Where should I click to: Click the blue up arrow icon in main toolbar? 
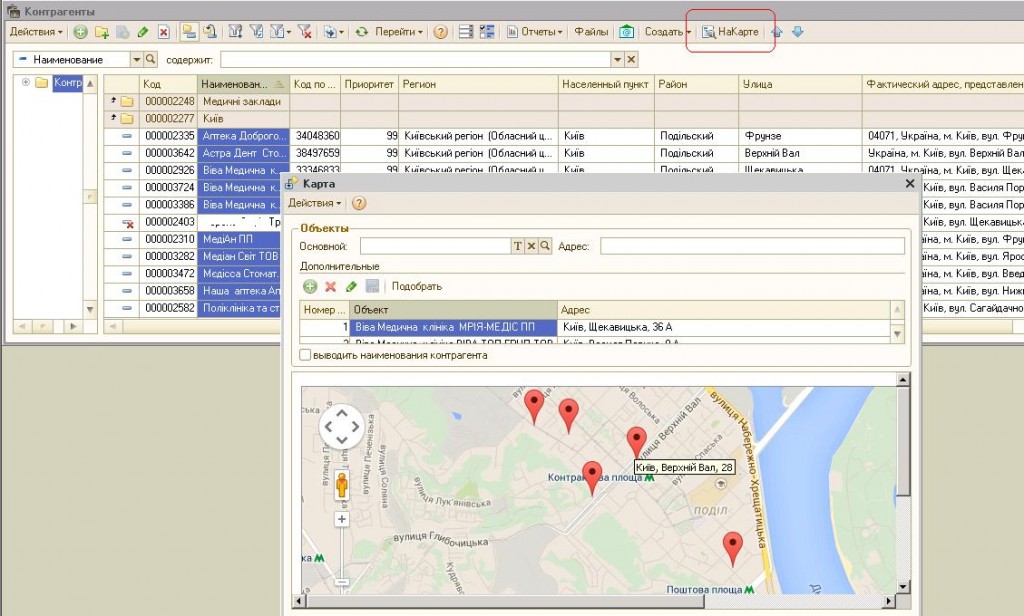click(x=776, y=31)
